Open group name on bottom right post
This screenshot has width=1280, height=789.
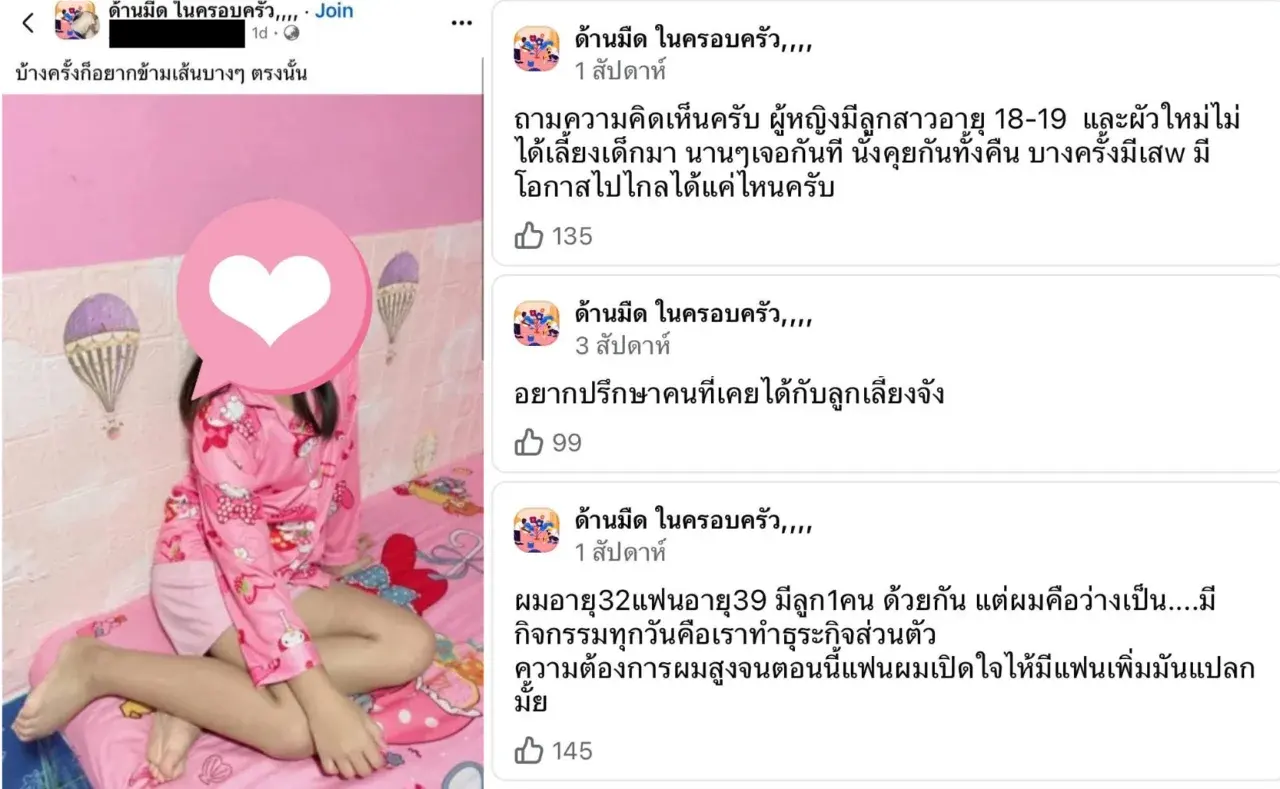click(693, 519)
